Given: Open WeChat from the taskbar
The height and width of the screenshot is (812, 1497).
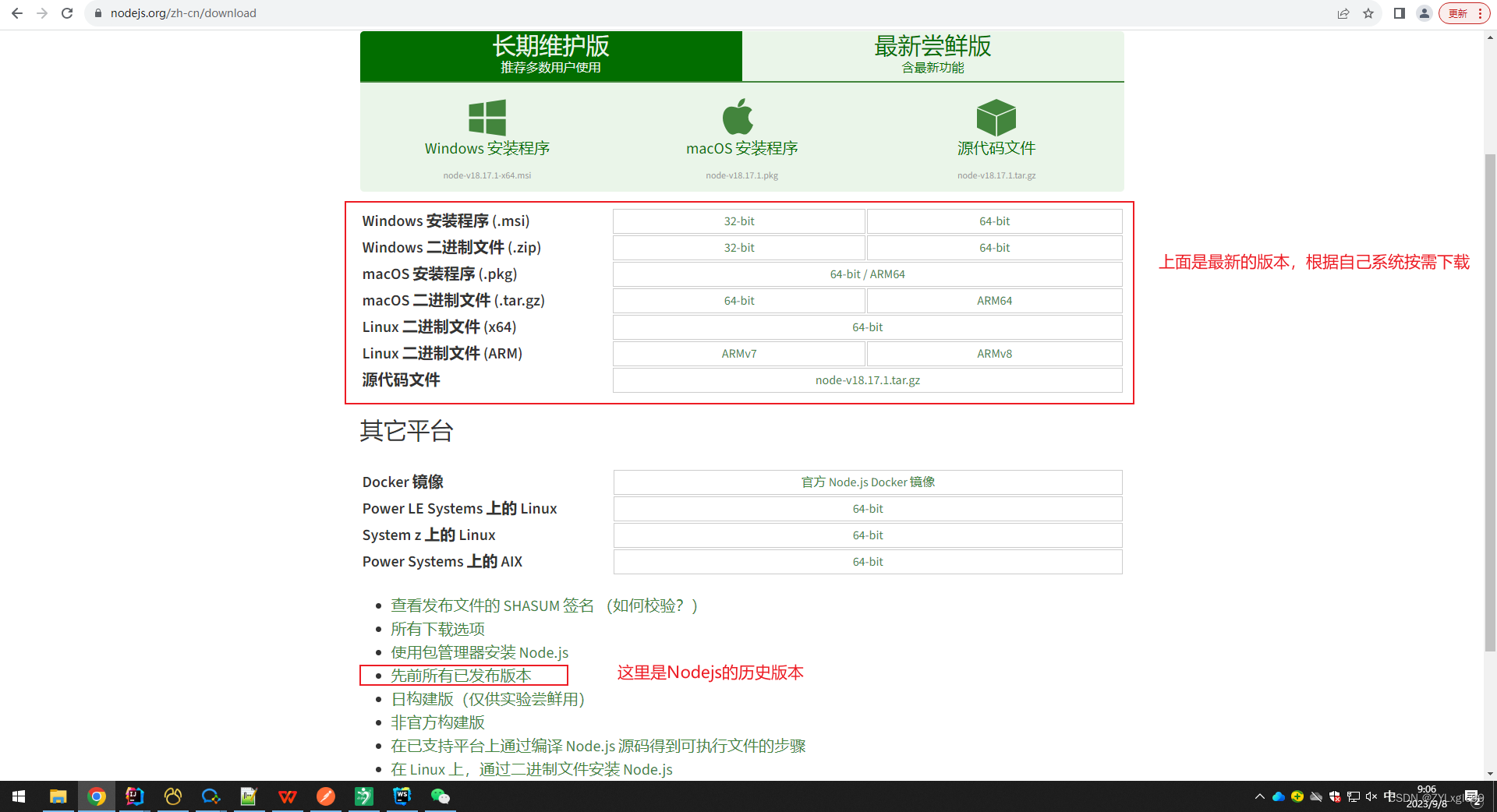Looking at the screenshot, I should coord(441,796).
